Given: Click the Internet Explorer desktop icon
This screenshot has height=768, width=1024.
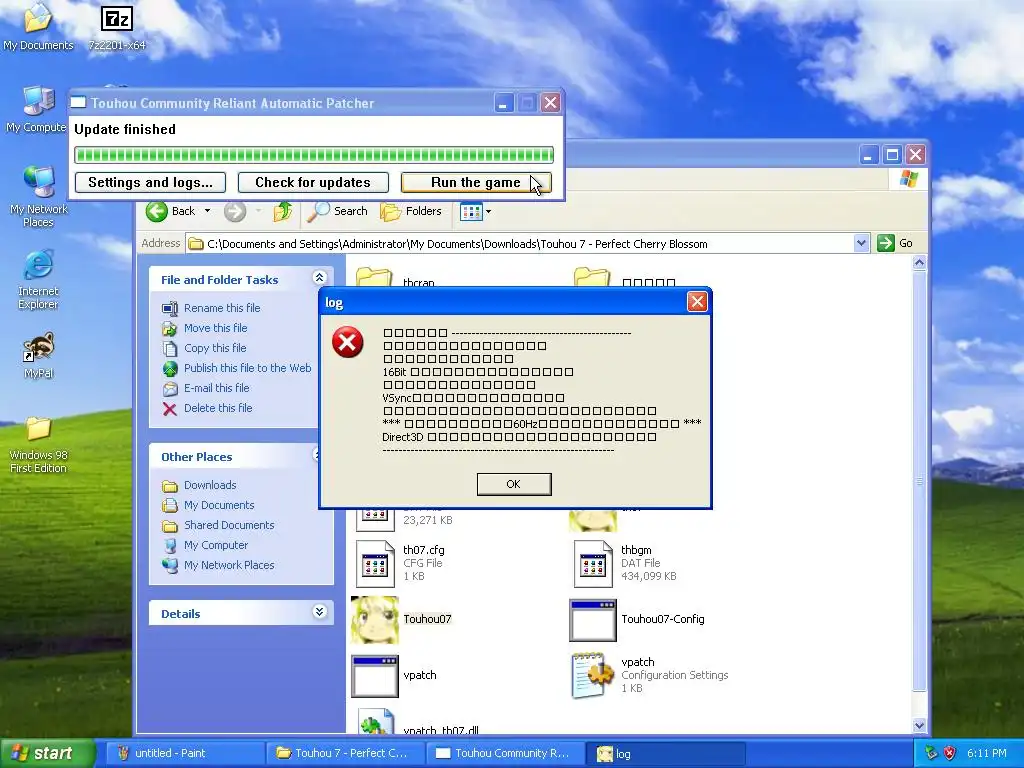Looking at the screenshot, I should [38, 279].
